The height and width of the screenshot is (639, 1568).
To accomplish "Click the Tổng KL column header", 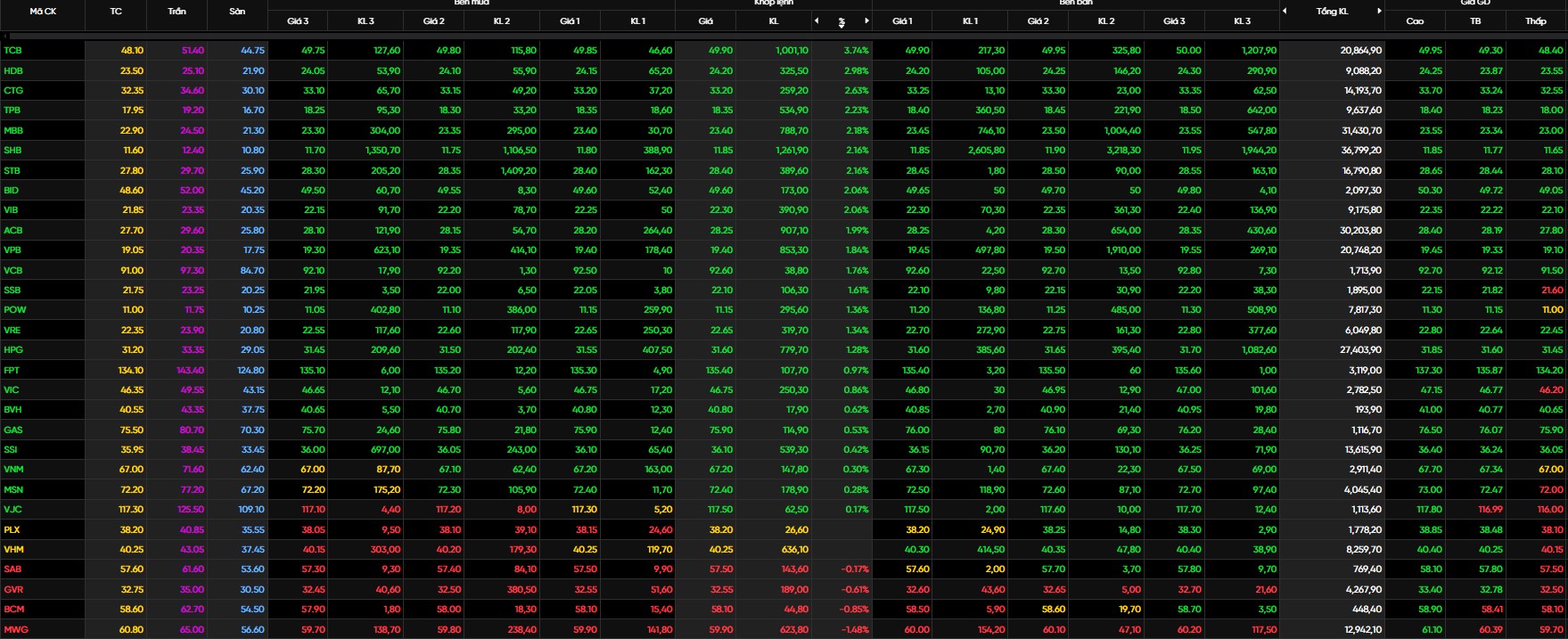I will 1332,11.
